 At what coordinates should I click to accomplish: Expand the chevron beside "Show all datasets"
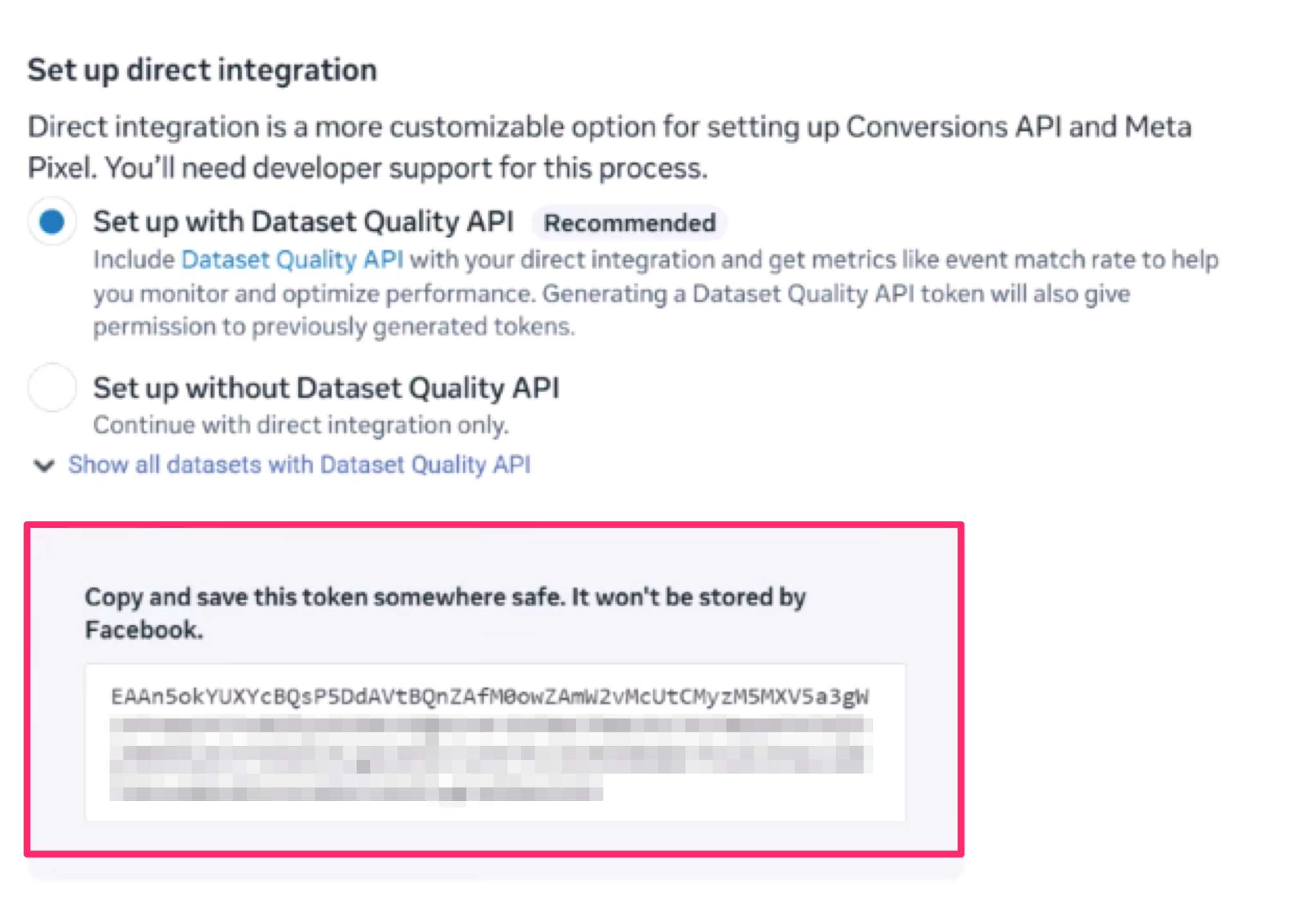[44, 464]
